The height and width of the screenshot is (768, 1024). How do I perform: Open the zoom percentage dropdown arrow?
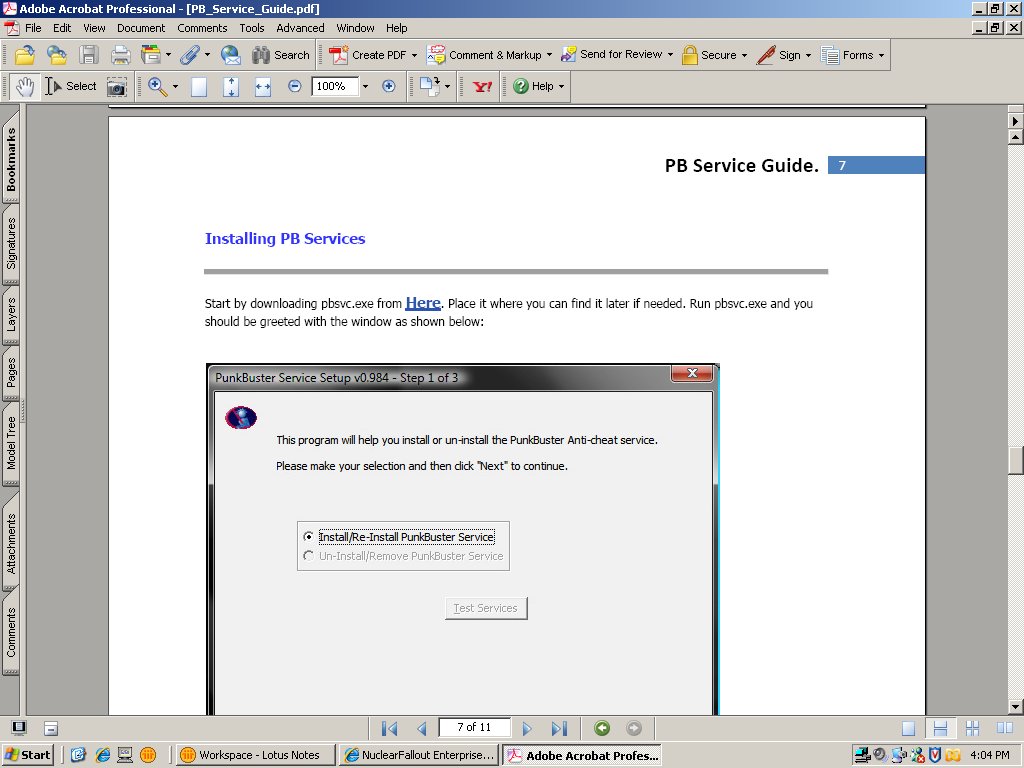(x=365, y=87)
